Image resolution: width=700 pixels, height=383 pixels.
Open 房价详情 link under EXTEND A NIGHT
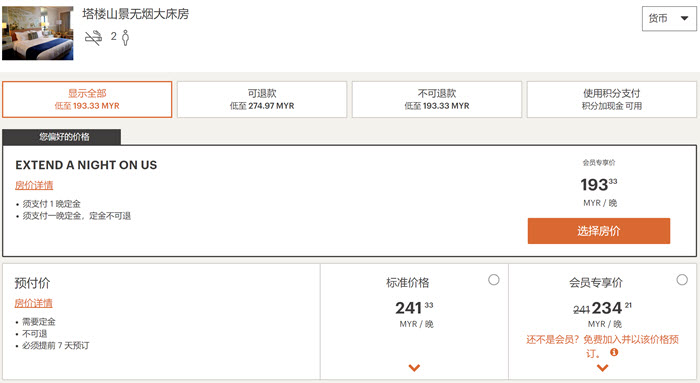pyautogui.click(x=34, y=185)
